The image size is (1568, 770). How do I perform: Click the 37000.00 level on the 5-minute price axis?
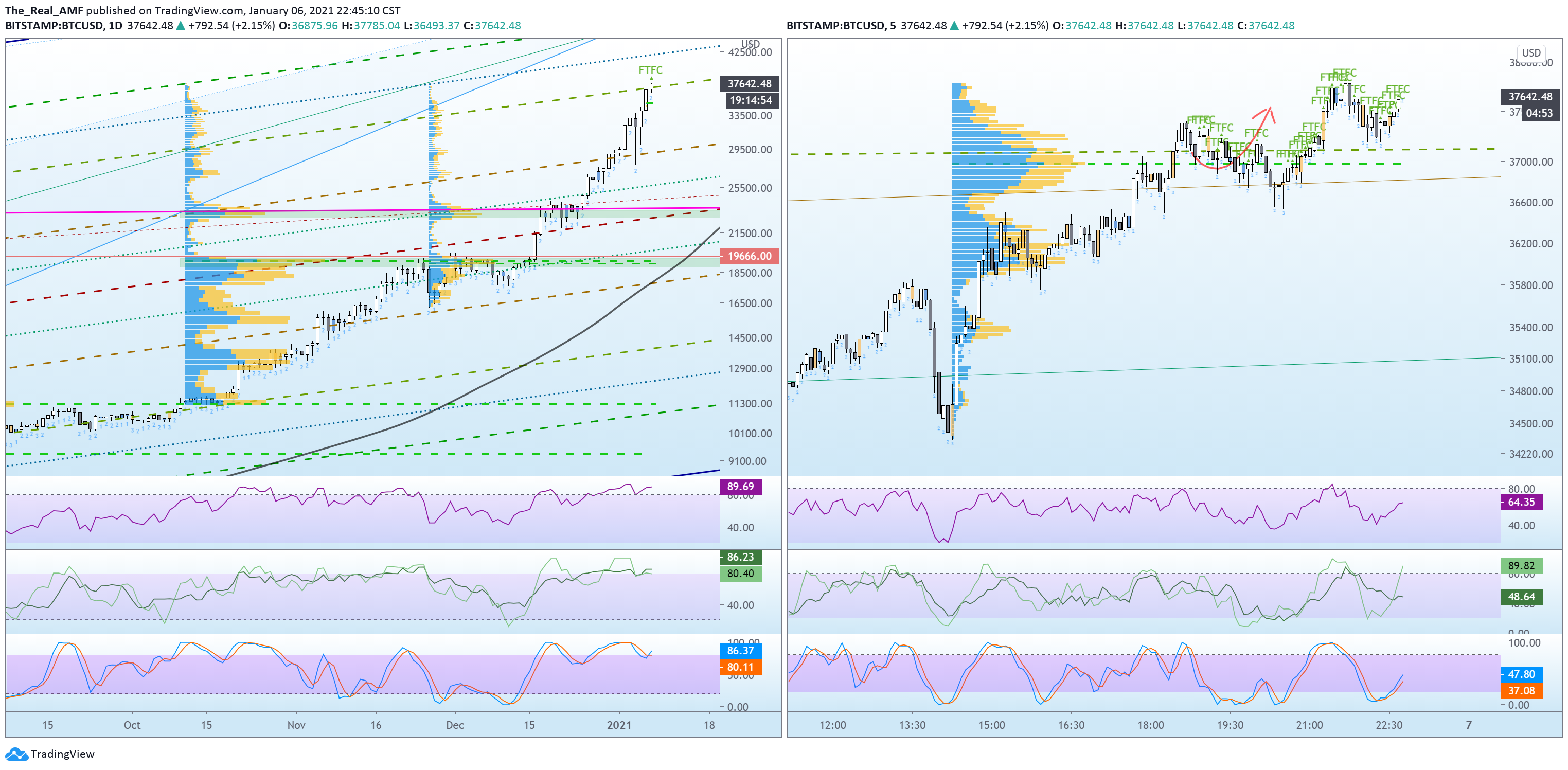1531,162
